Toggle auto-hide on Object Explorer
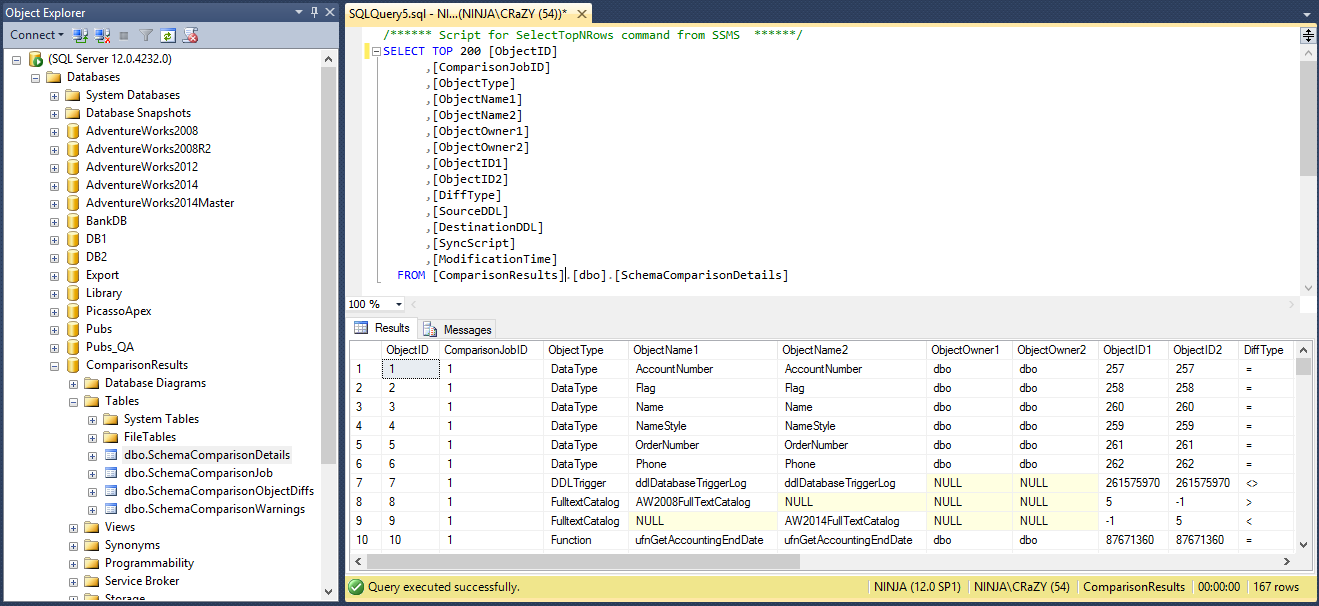 313,11
